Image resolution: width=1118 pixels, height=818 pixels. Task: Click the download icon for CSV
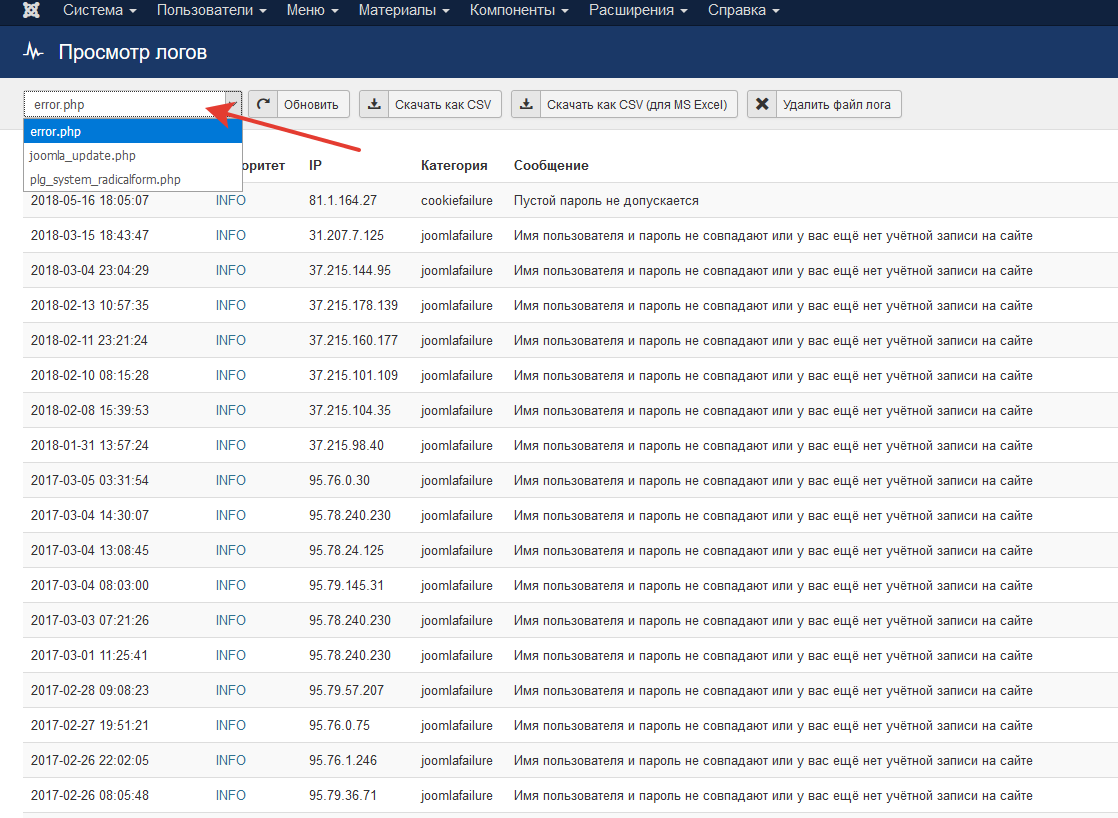click(373, 104)
